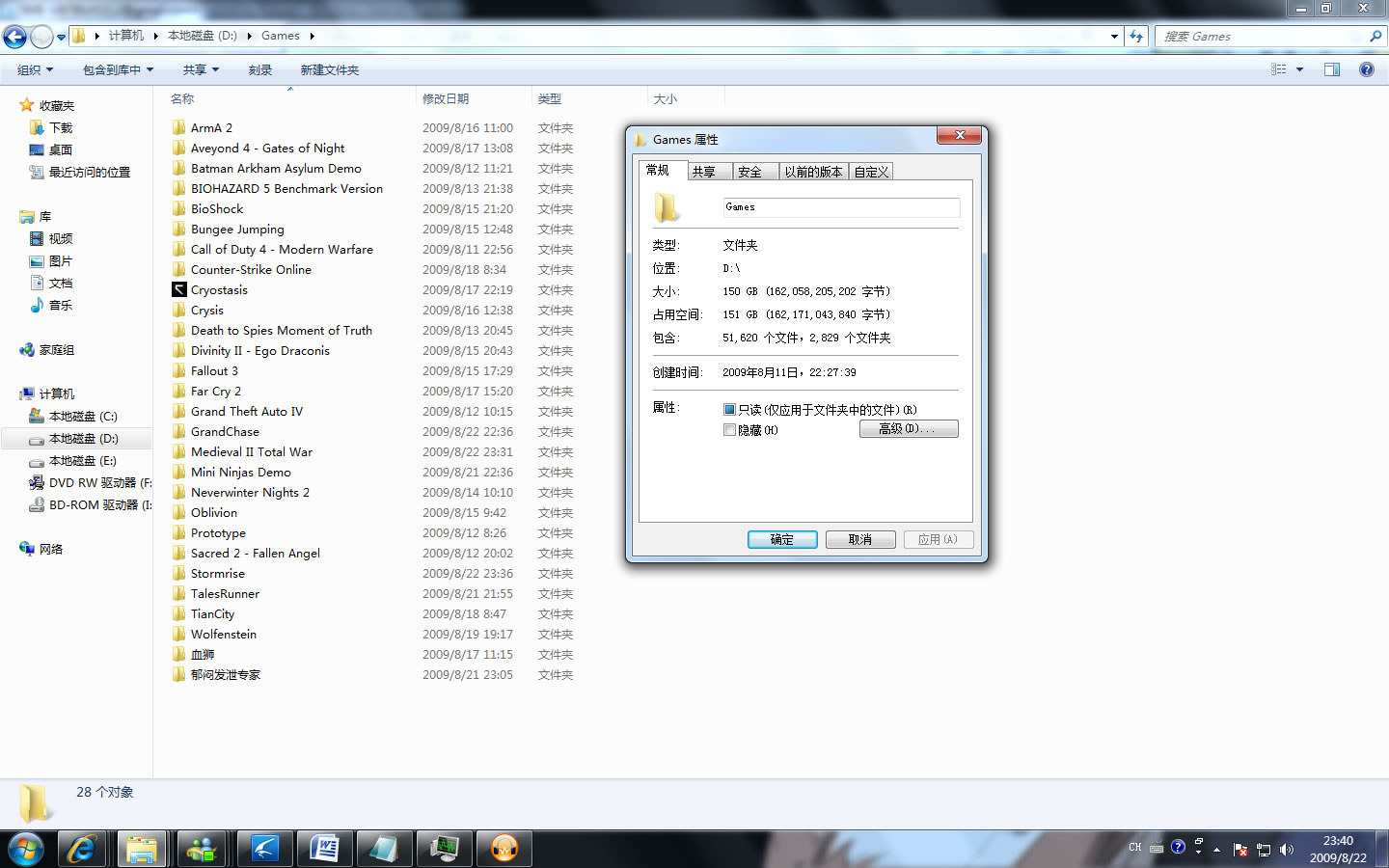
Task: Select 下载 in the favorites list
Action: 61,128
